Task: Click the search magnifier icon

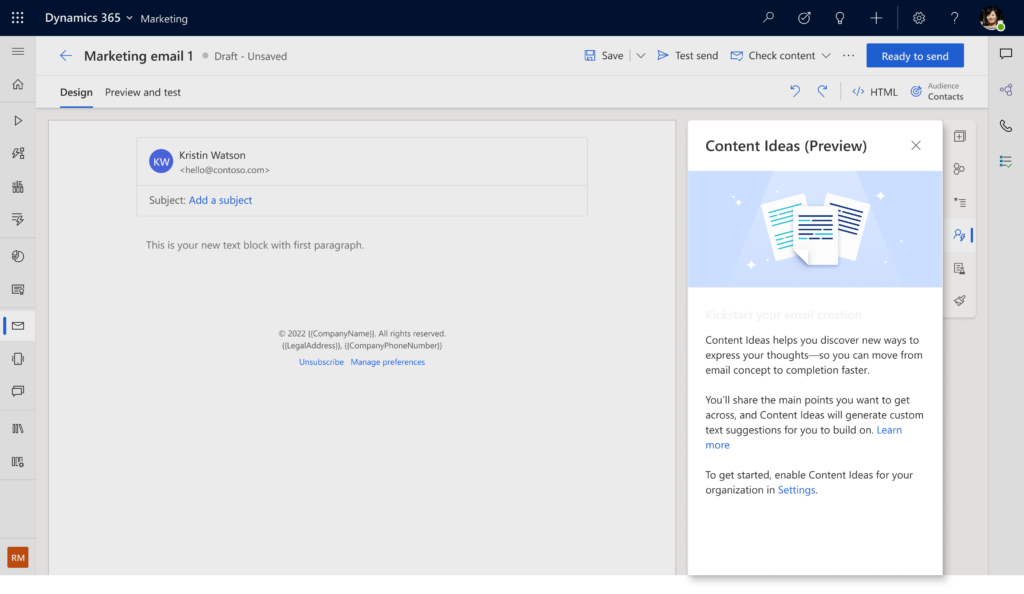Action: [768, 18]
